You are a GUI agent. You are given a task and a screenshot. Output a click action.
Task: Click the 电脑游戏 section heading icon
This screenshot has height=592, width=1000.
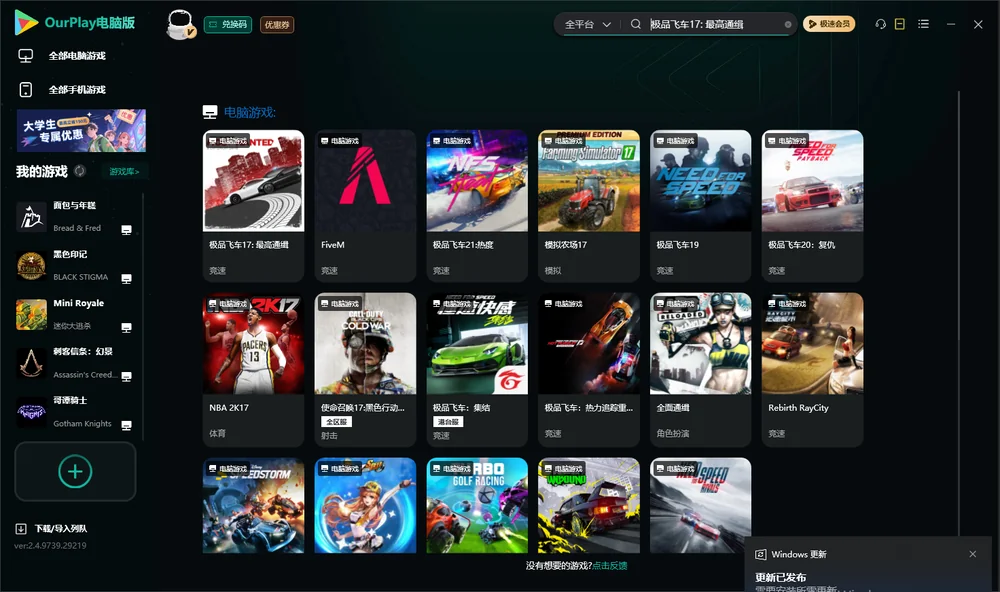click(x=210, y=112)
